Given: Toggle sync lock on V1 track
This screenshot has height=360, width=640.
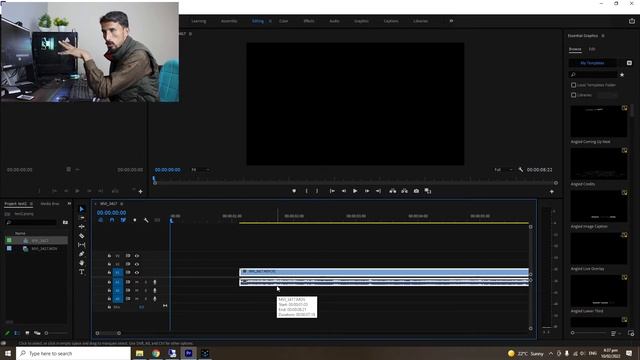Looking at the screenshot, I should click(128, 272).
